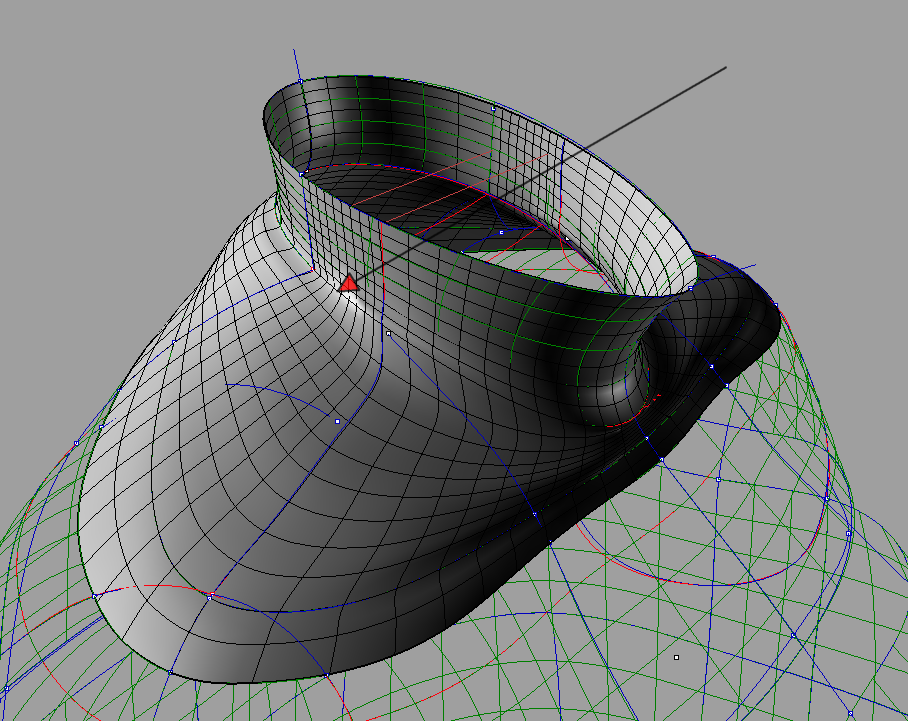
Task: Pick the isolated white control point on gray background
Action: tap(676, 657)
